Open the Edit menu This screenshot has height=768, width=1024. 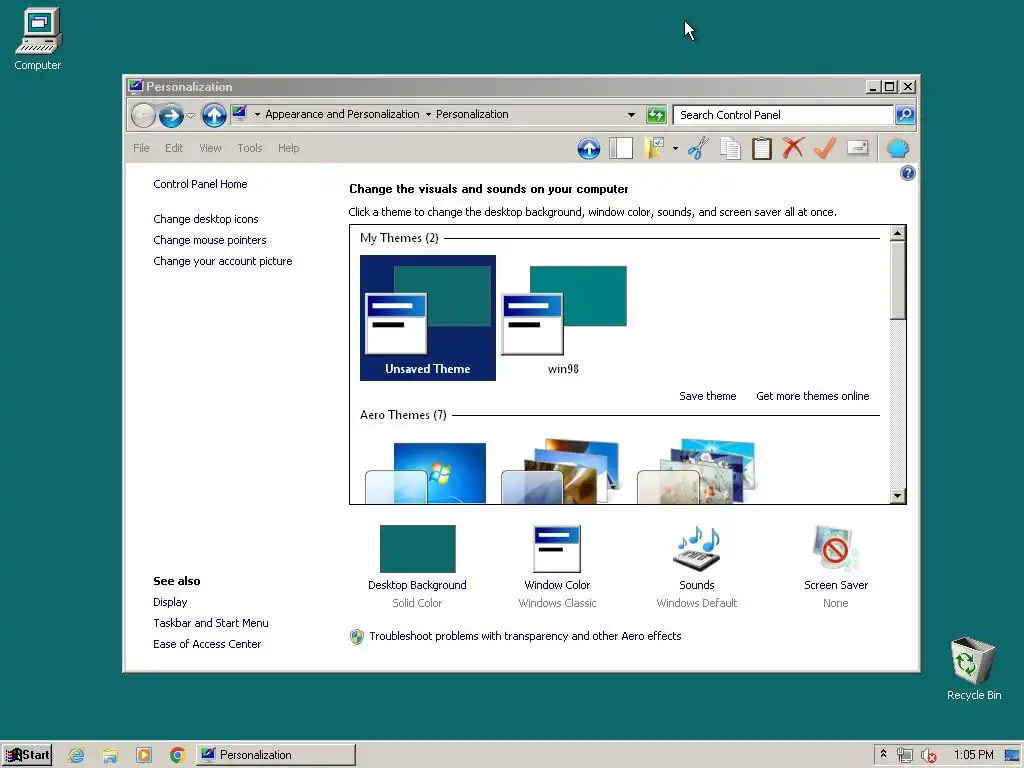point(174,148)
